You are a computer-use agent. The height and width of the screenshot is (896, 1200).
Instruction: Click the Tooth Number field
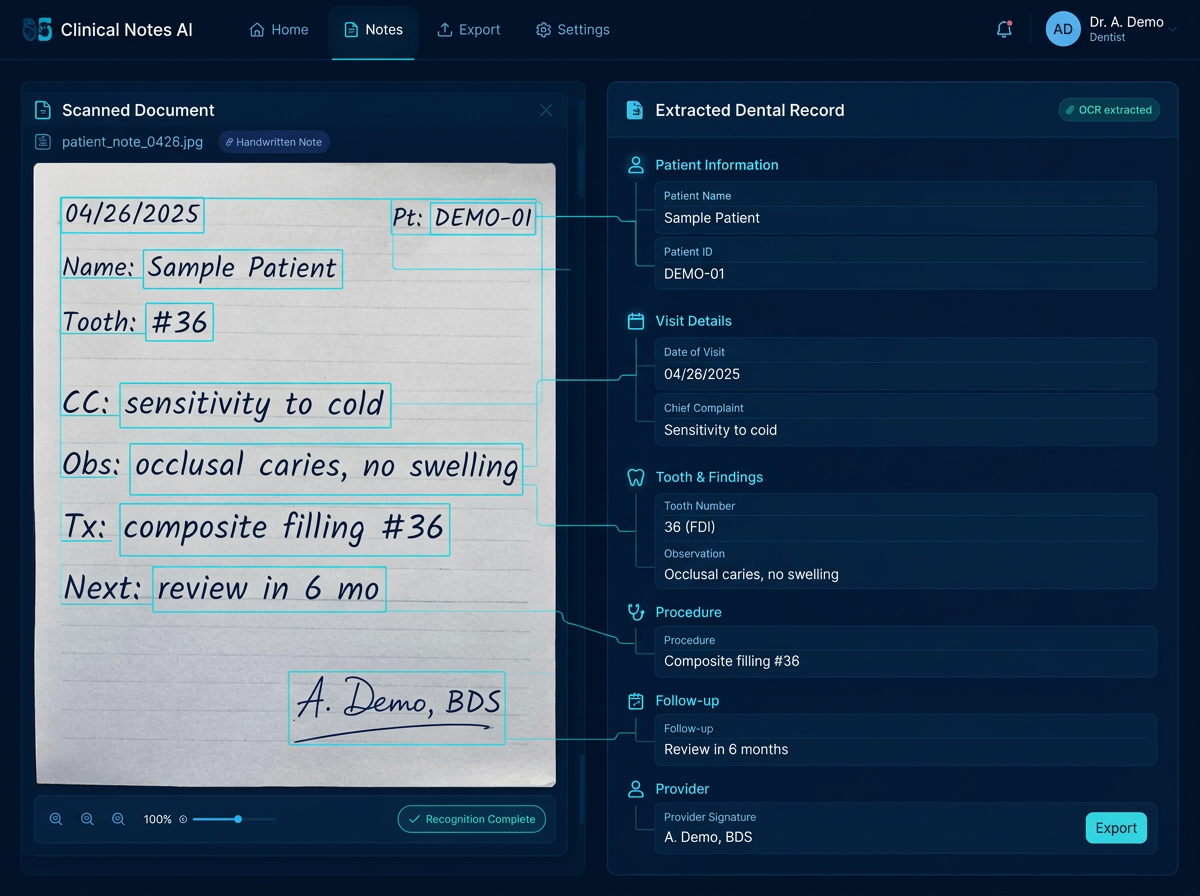pos(905,518)
